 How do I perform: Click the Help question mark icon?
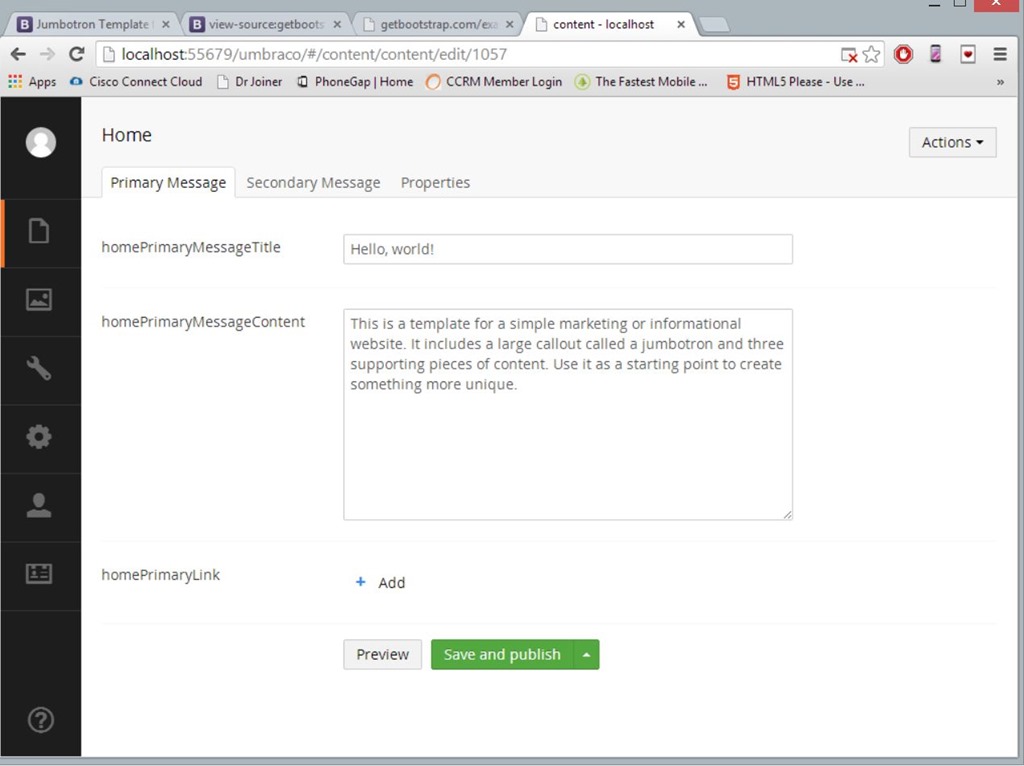click(40, 720)
